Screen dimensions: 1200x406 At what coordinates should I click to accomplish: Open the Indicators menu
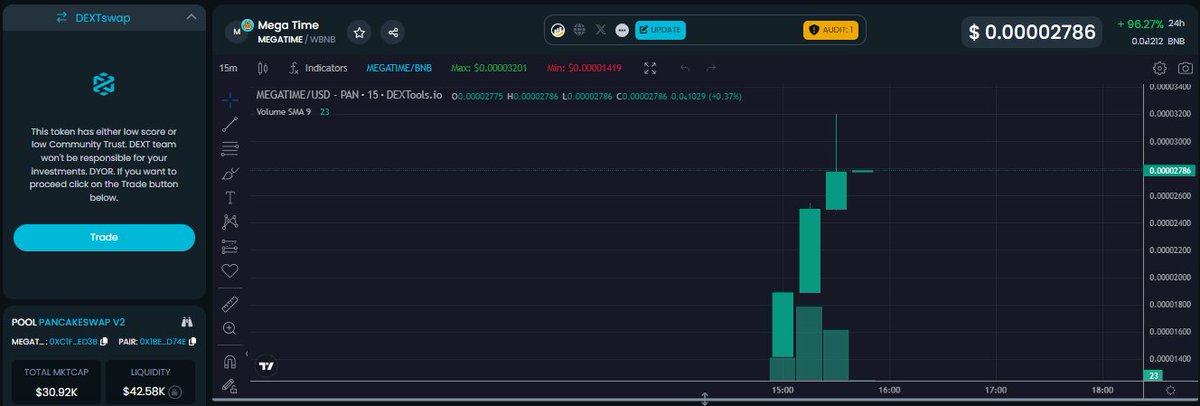(x=317, y=68)
